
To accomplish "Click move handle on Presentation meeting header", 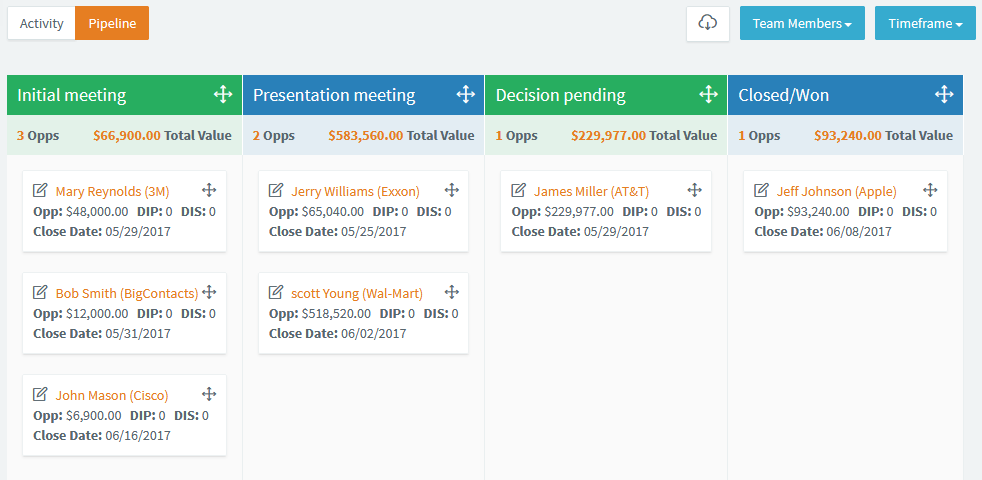I will click(465, 95).
